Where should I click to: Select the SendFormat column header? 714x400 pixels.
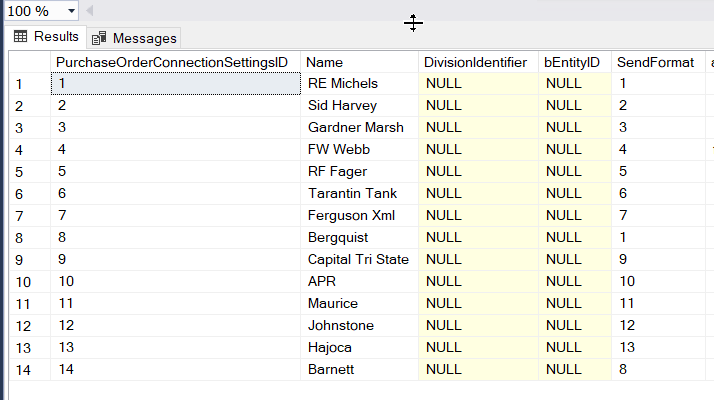[x=658, y=62]
